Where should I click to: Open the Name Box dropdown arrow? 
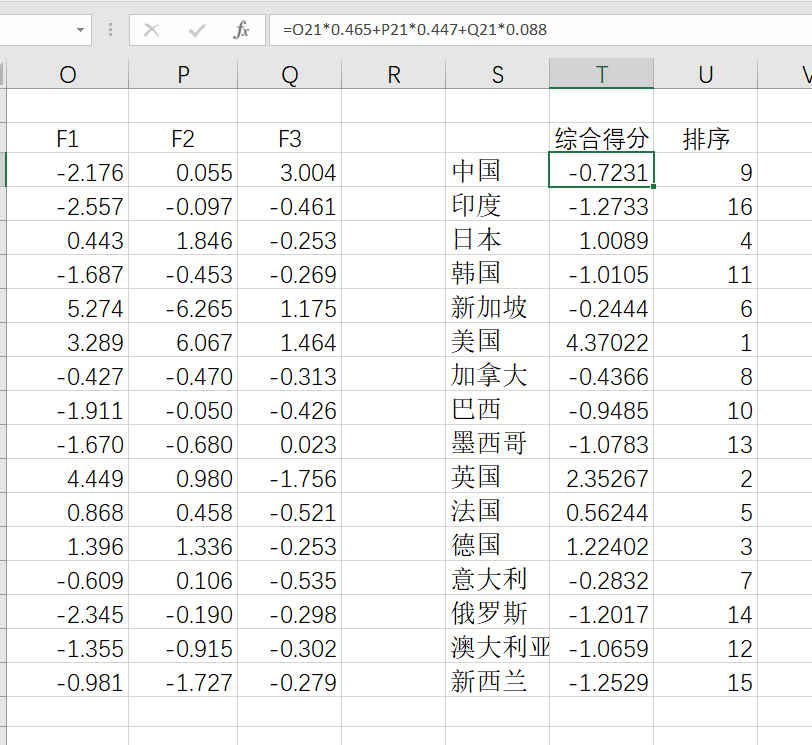[x=80, y=30]
